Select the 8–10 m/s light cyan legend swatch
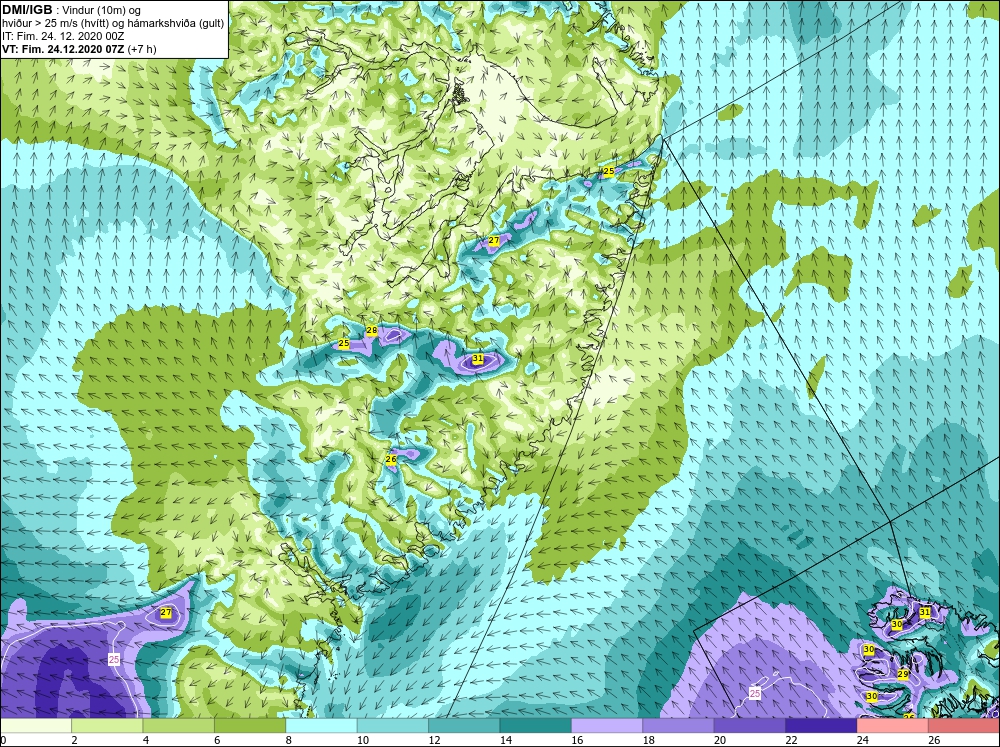The width and height of the screenshot is (1000, 747). tap(321, 726)
